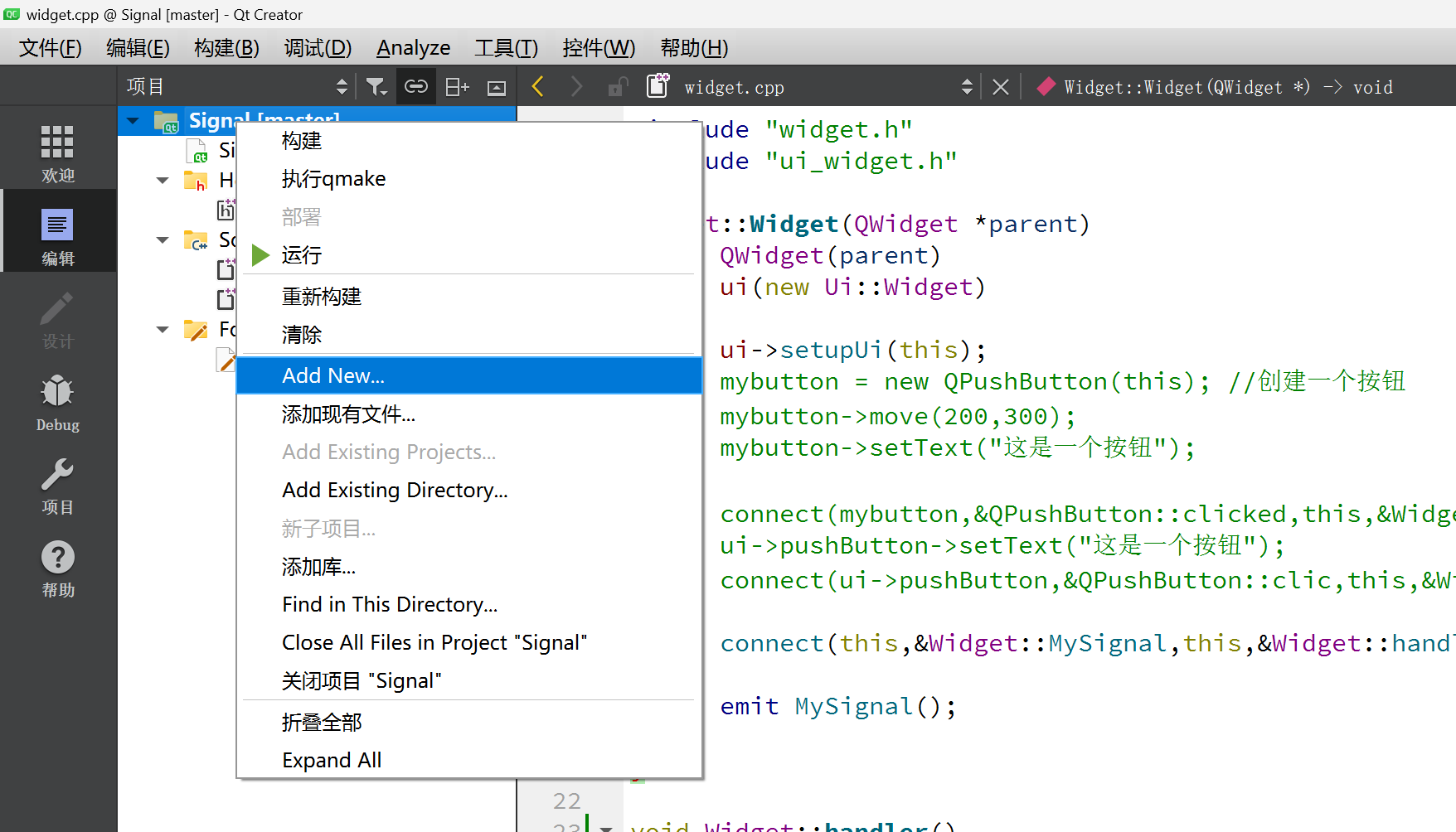Click the Signal project folder icon
The image size is (1456, 832).
(x=167, y=123)
